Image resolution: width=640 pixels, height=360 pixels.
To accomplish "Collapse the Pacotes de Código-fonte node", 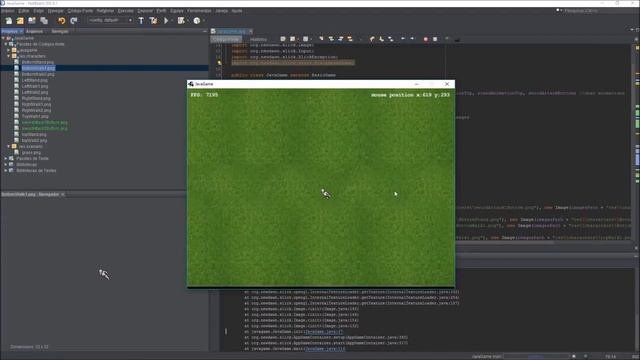I will click(6, 44).
